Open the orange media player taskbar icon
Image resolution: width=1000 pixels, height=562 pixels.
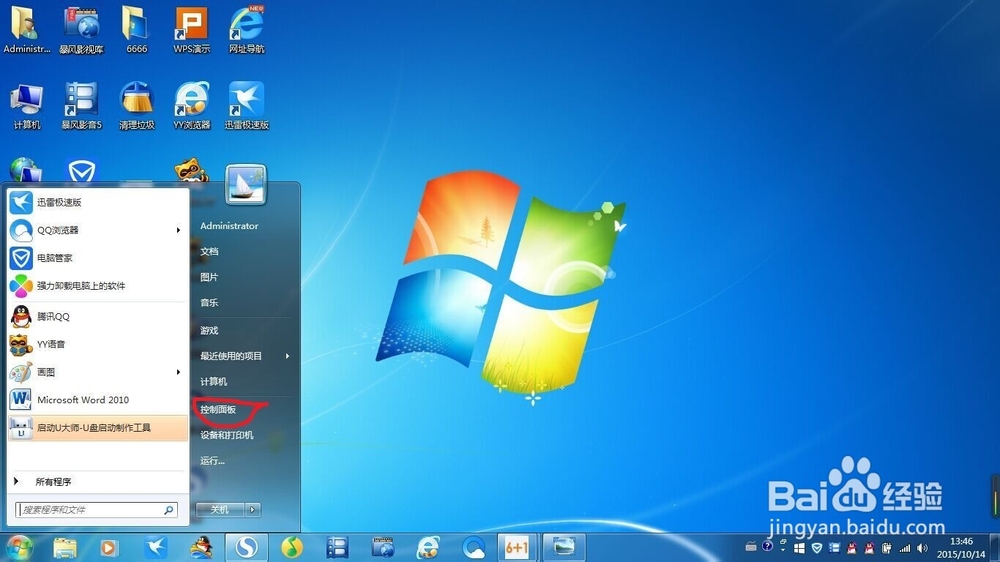[108, 547]
